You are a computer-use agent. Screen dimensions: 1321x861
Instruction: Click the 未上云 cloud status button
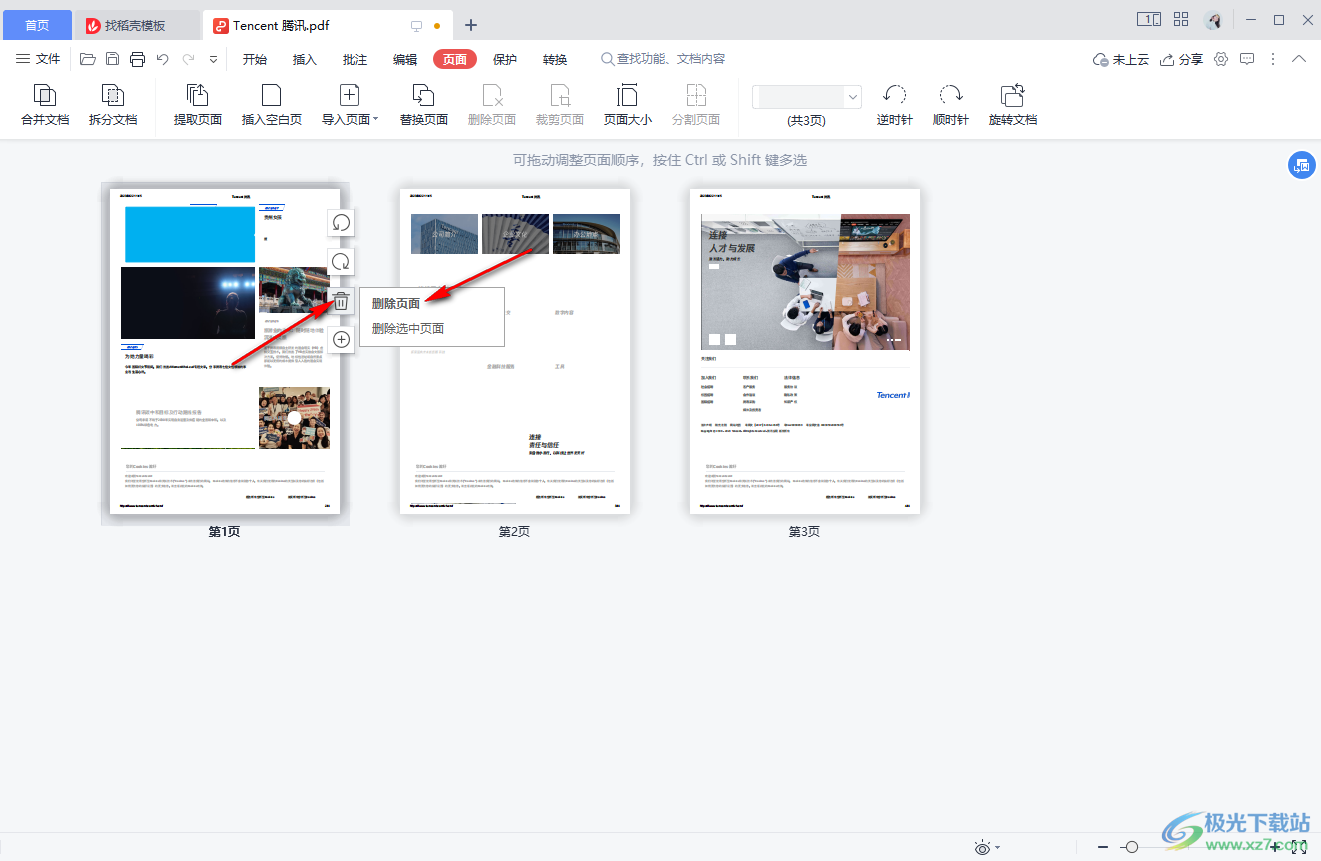pyautogui.click(x=1121, y=59)
